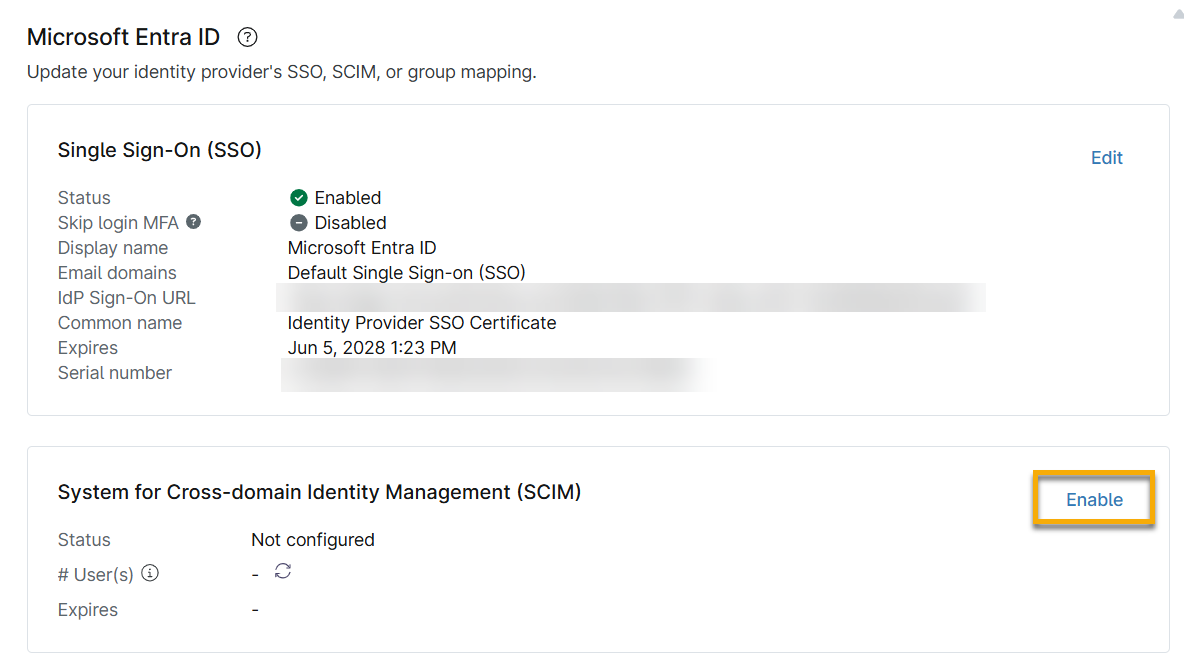
Task: Select the Expires label in the SCIM section
Action: tap(87, 609)
